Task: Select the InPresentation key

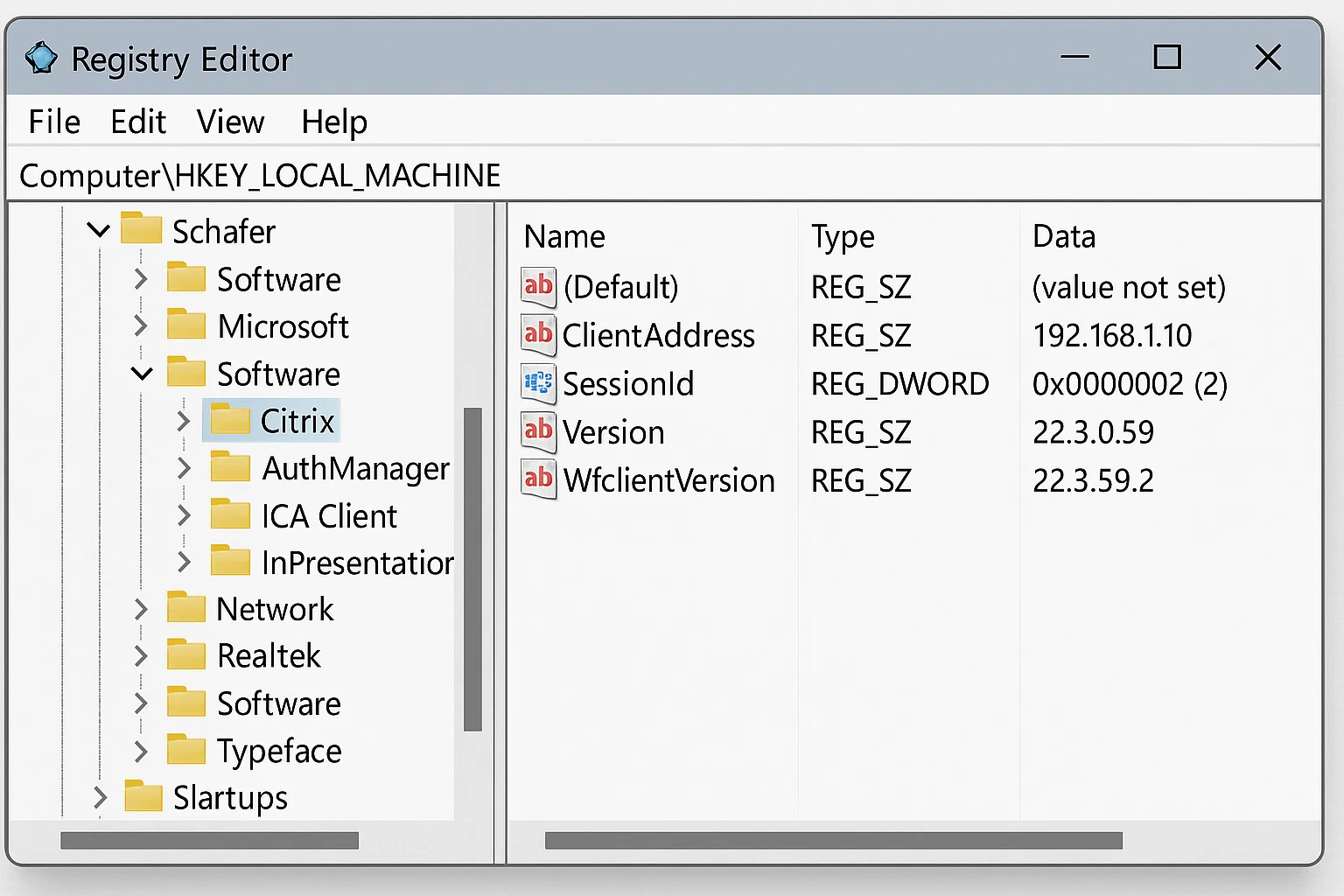Action: click(354, 563)
